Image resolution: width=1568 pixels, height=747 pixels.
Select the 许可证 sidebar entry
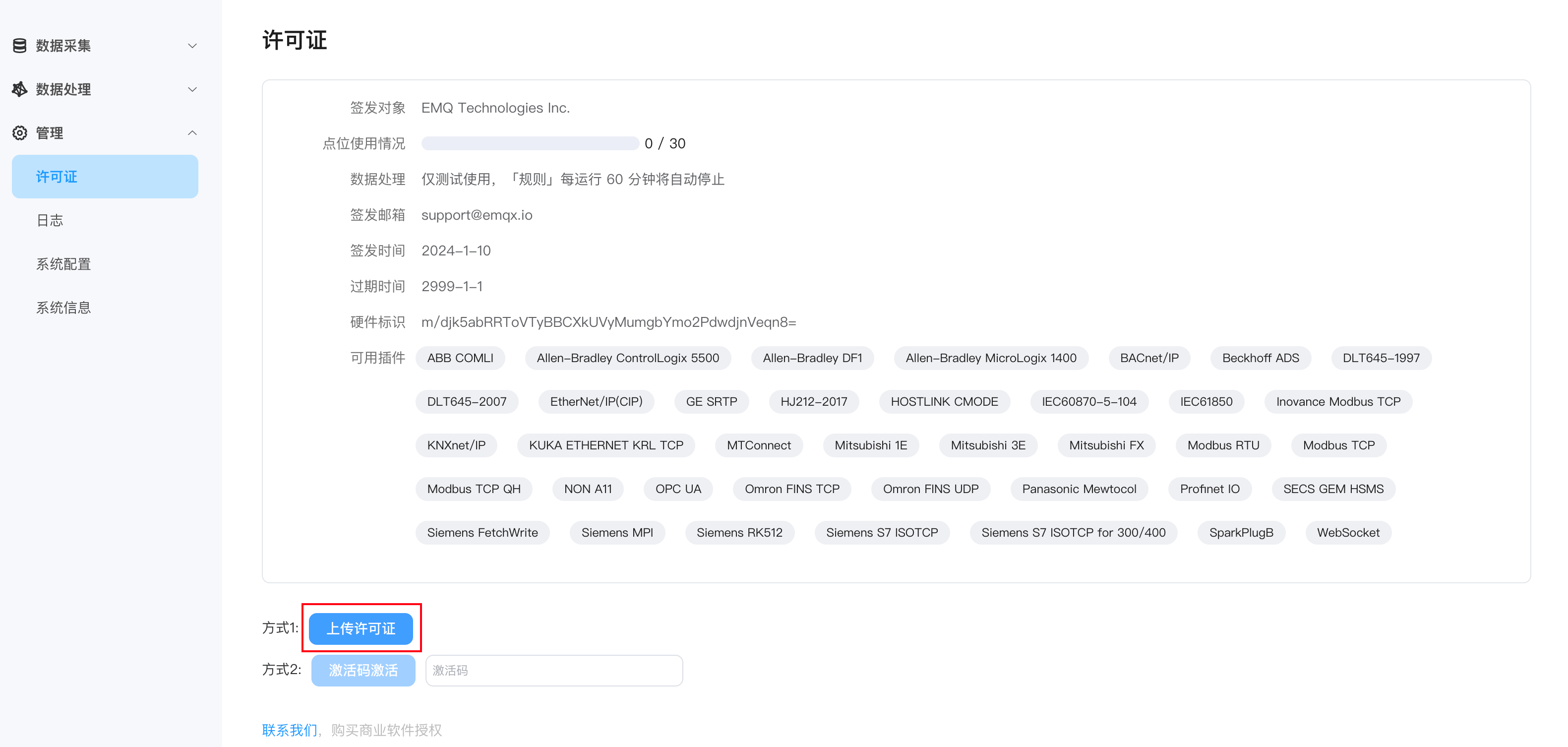(x=56, y=176)
